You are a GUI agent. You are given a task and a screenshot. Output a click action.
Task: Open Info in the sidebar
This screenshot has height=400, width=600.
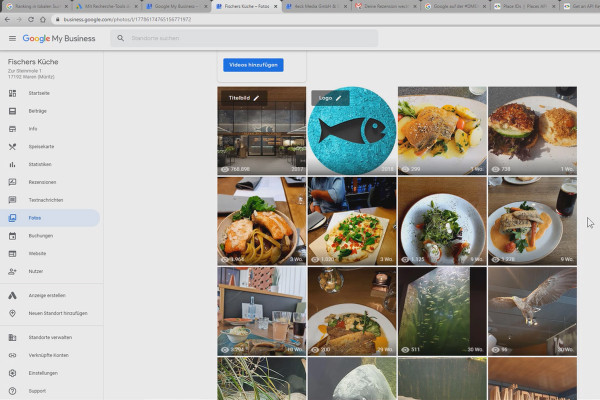click(33, 129)
